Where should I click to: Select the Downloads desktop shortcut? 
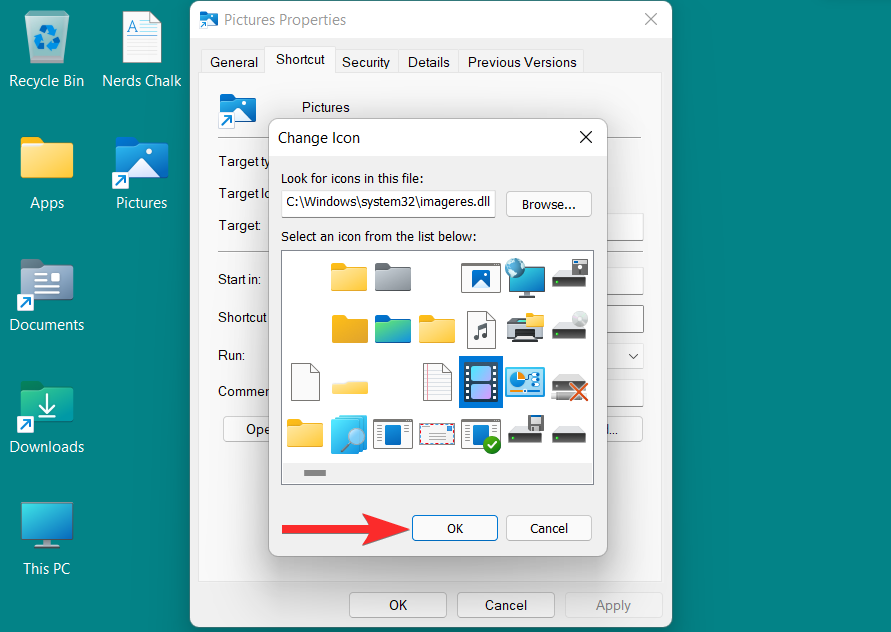[x=47, y=418]
